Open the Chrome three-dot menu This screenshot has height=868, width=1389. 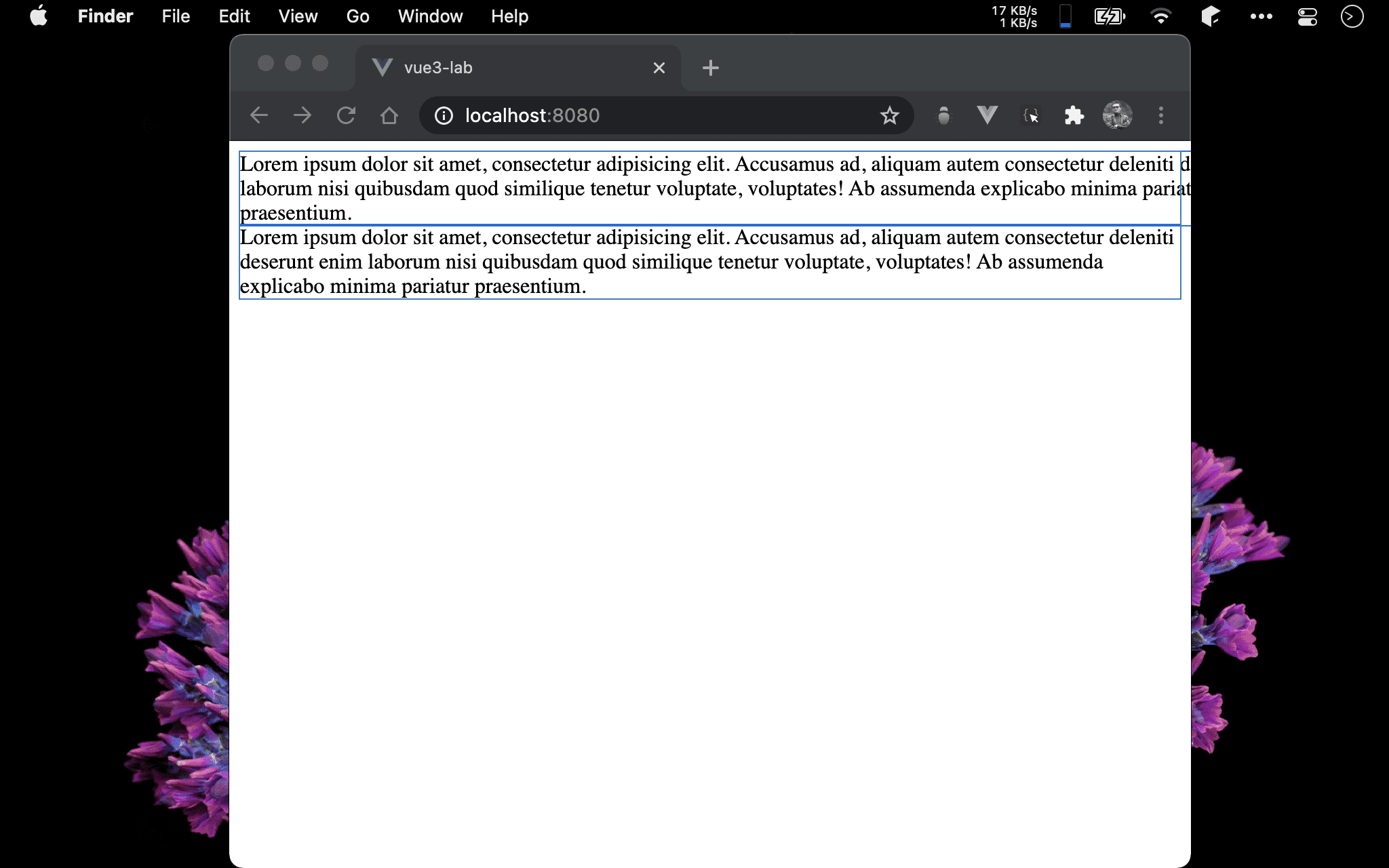(1160, 115)
